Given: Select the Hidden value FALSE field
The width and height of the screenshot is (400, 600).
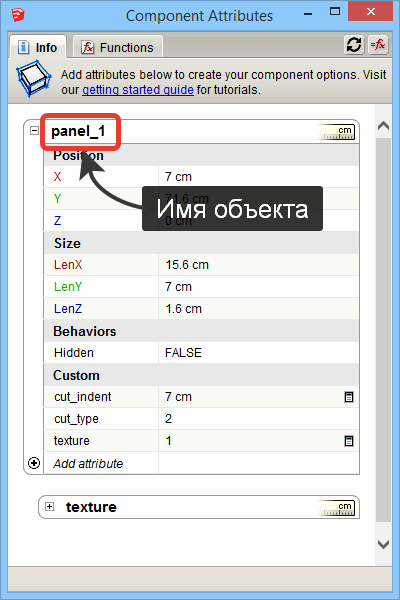Looking at the screenshot, I should pyautogui.click(x=259, y=353).
